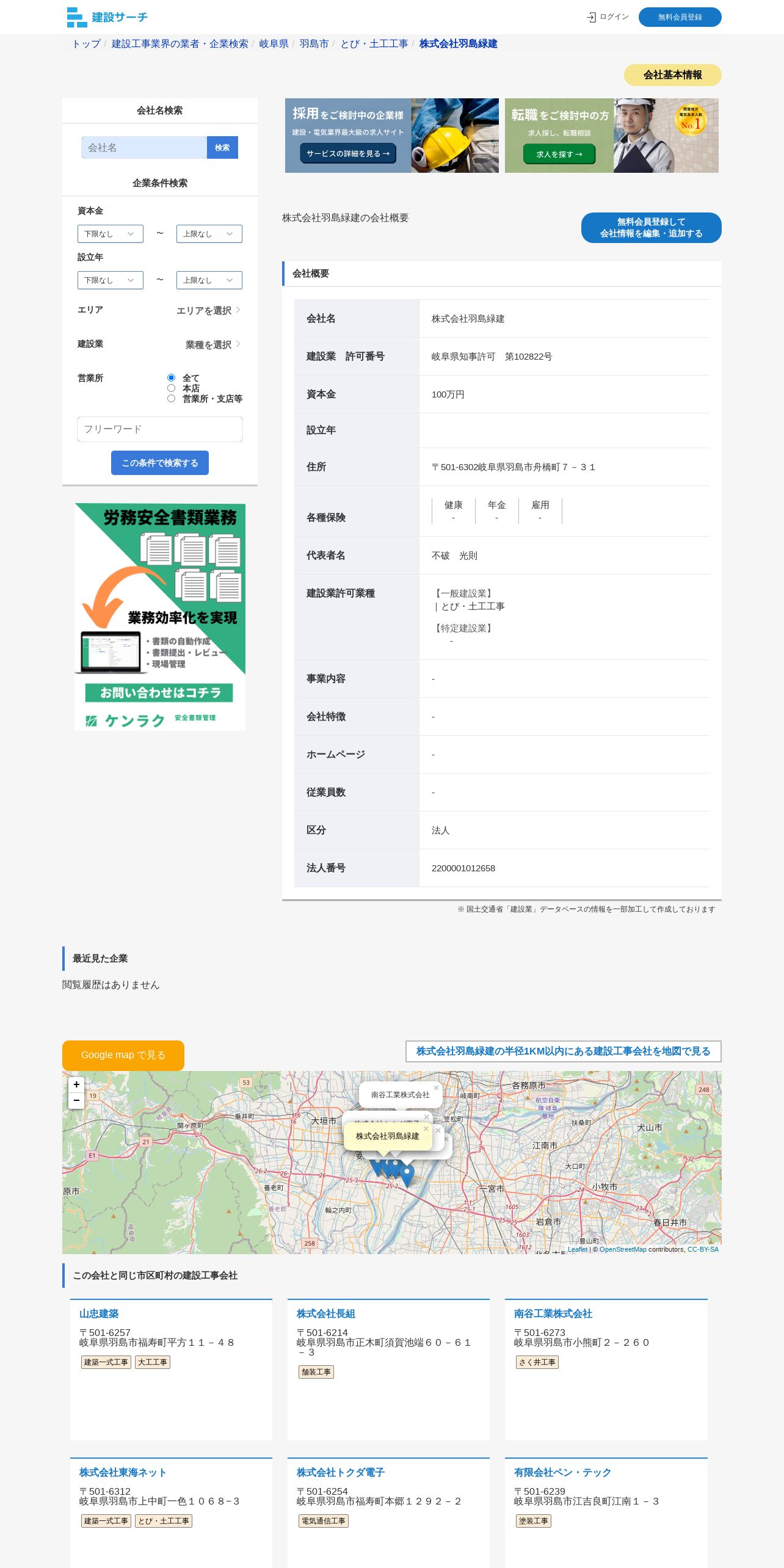Close the 南谷工業株式会社 map popup
This screenshot has width=784, height=1568.
pos(436,1087)
